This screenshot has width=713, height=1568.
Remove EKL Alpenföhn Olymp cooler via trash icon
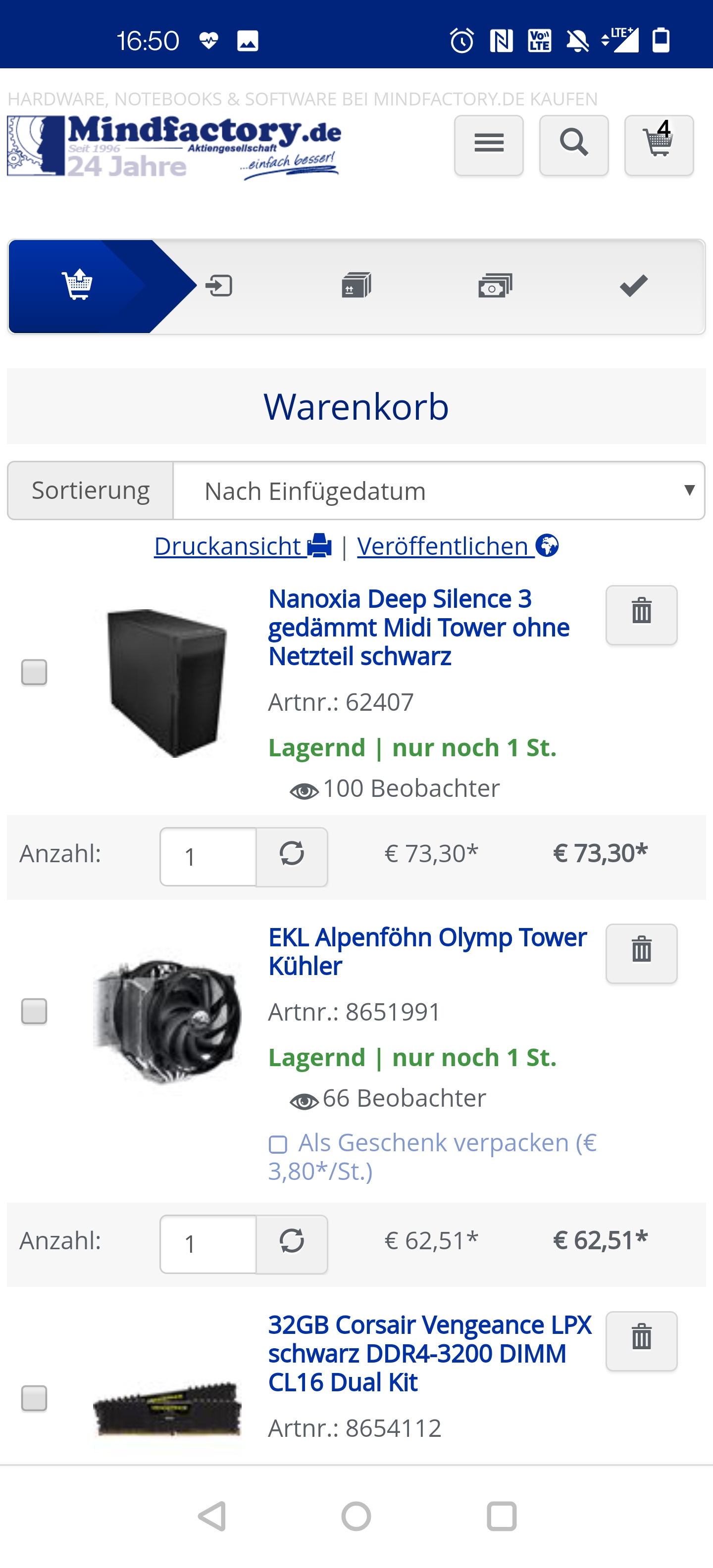click(x=641, y=953)
